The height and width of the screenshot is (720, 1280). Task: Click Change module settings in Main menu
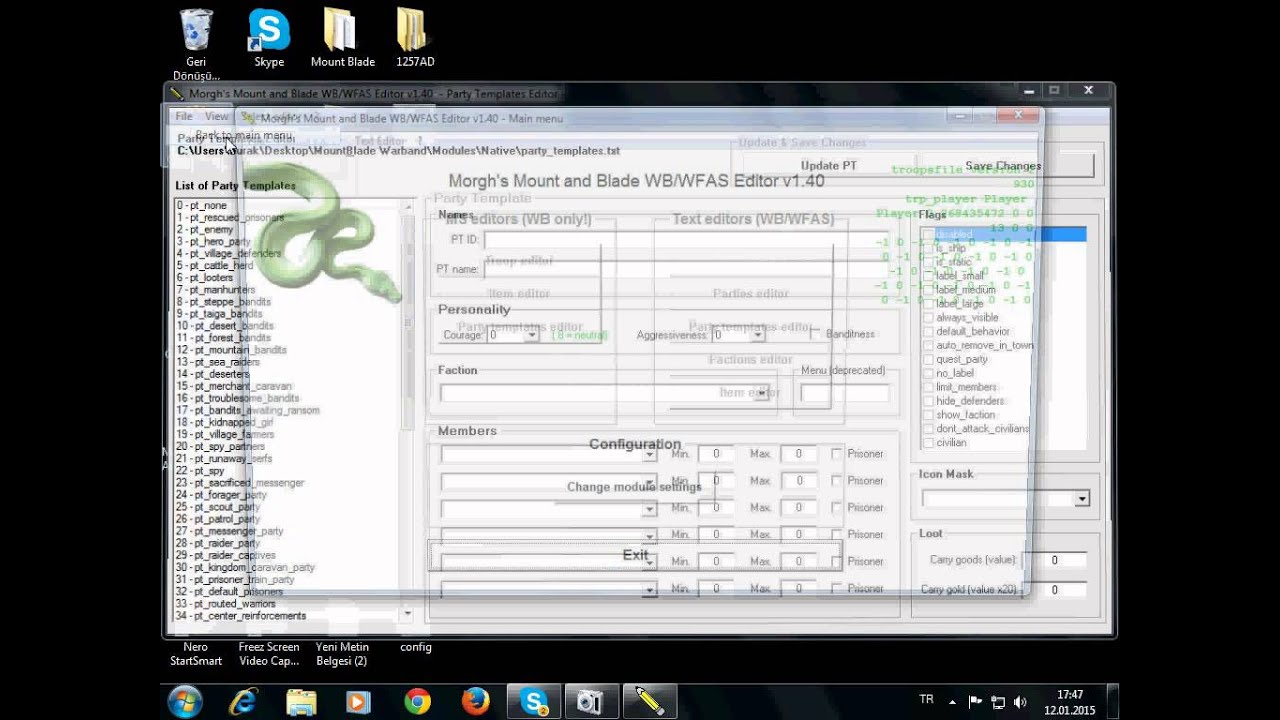pos(634,487)
